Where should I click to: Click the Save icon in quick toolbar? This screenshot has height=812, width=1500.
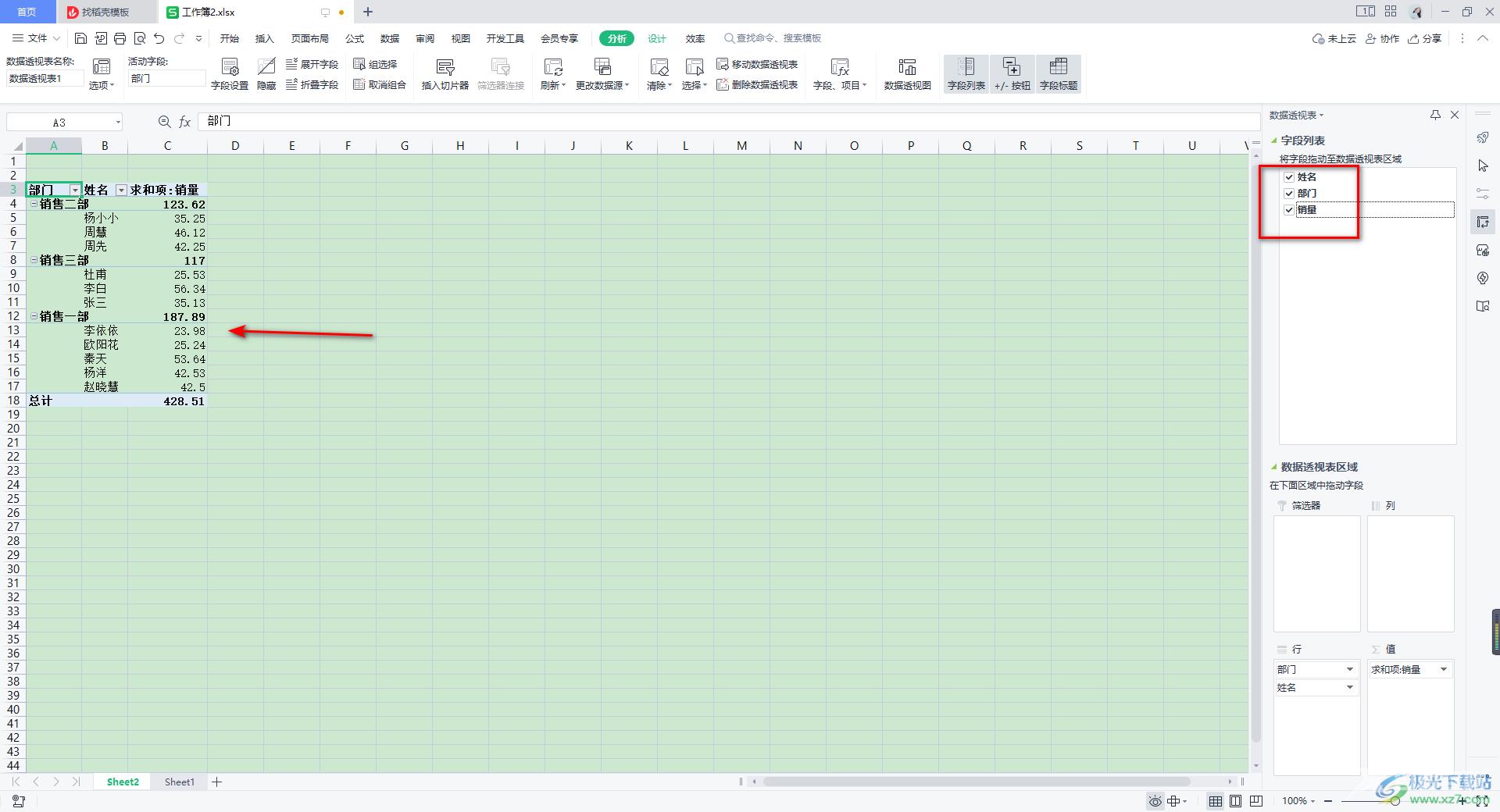tap(80, 38)
